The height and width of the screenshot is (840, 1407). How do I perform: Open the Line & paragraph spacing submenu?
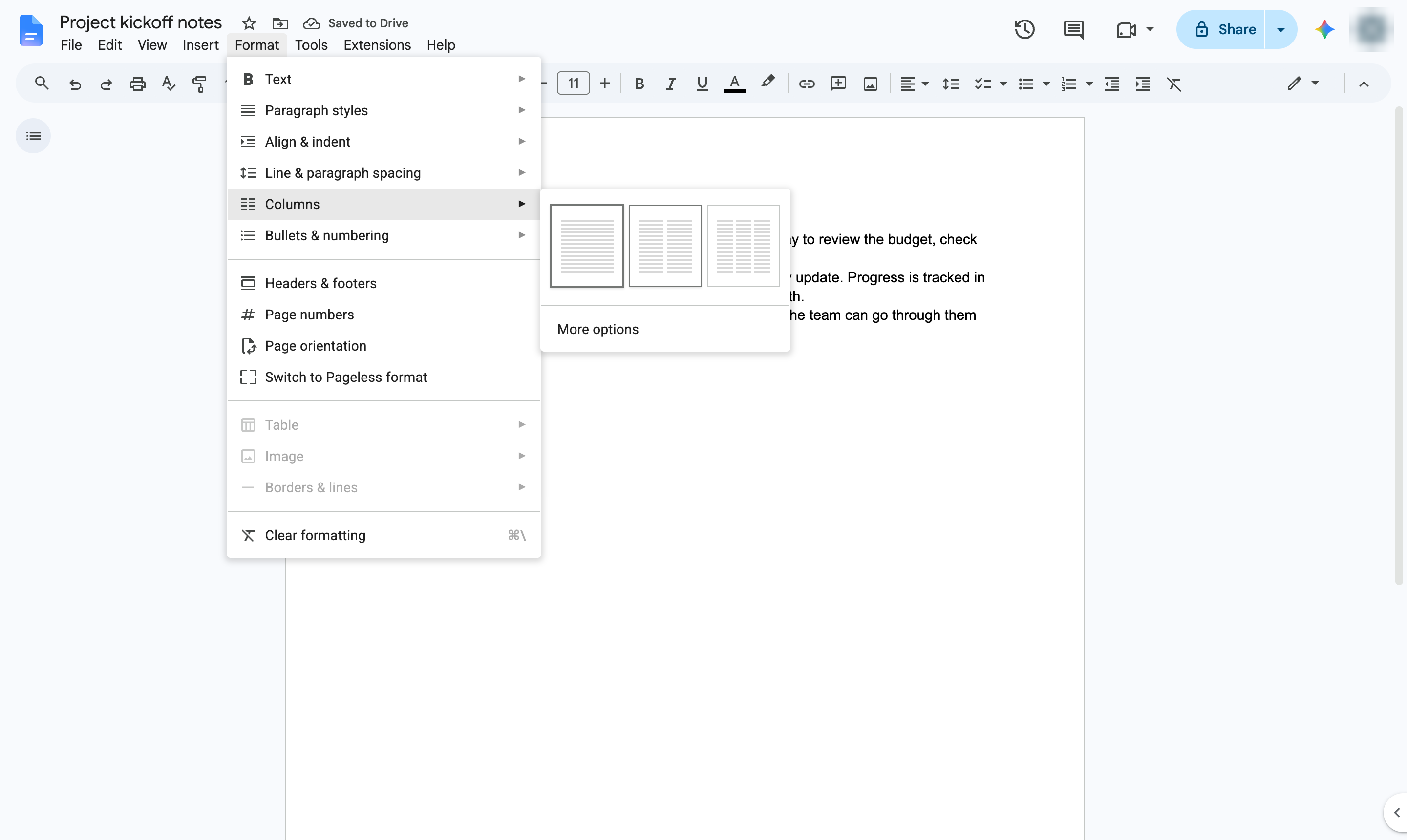click(x=384, y=173)
